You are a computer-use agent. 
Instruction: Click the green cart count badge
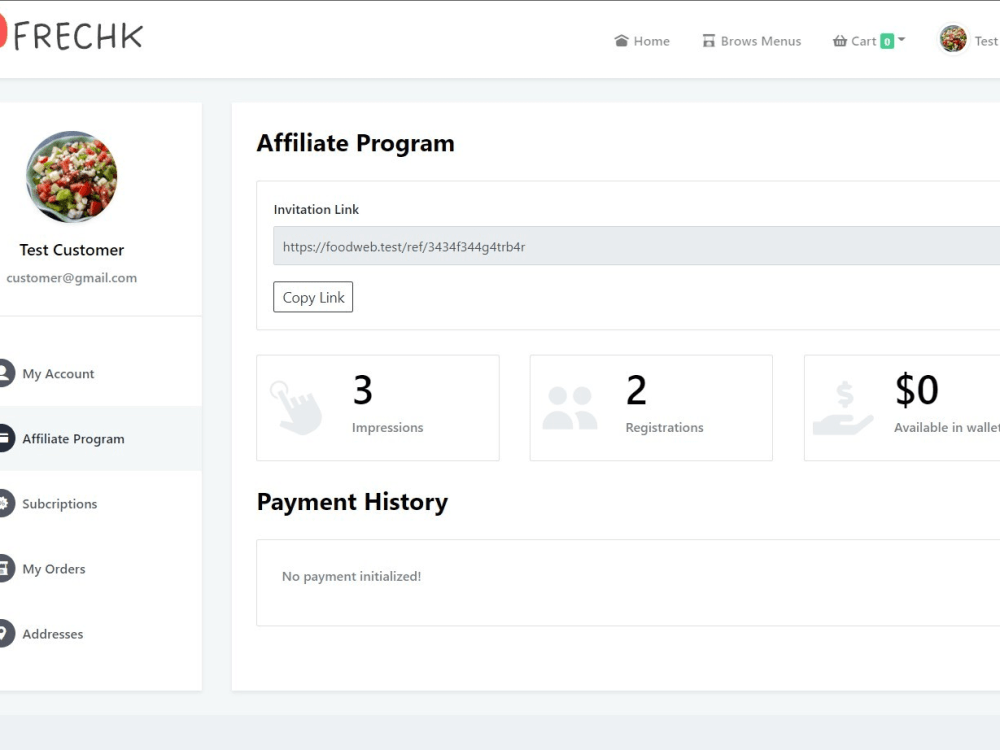[x=886, y=41]
